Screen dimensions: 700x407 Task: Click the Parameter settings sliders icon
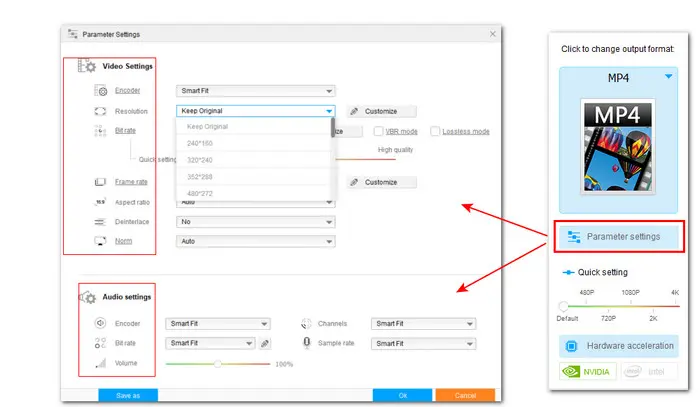pos(574,237)
